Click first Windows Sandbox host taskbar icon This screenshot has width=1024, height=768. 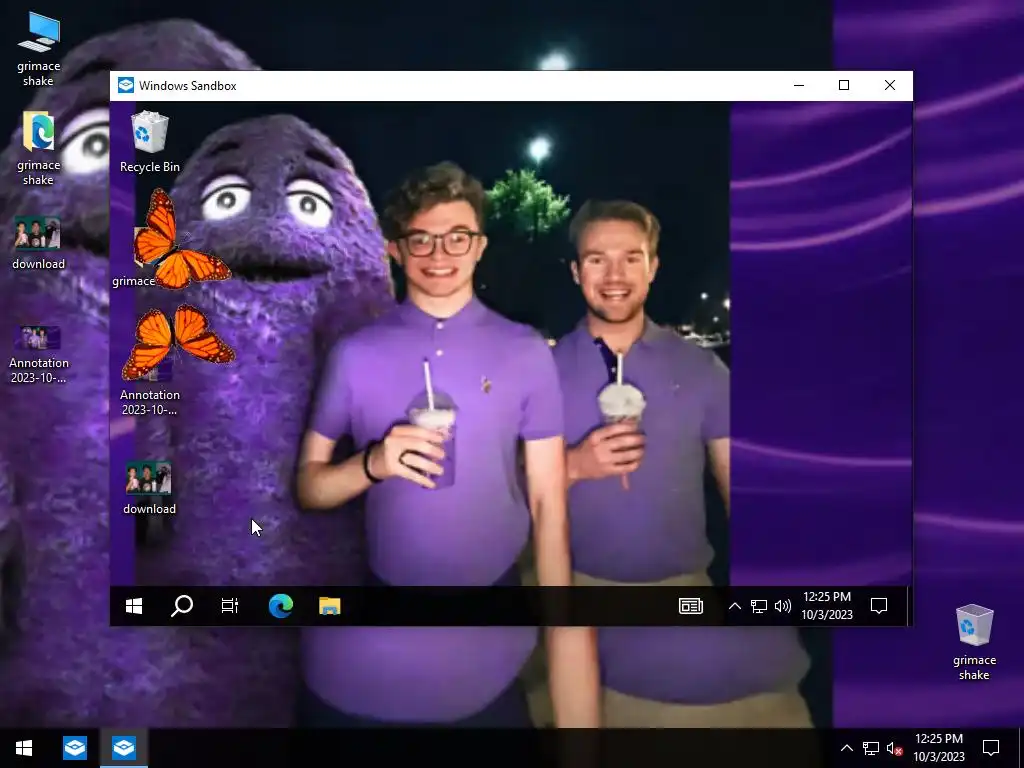(74, 748)
